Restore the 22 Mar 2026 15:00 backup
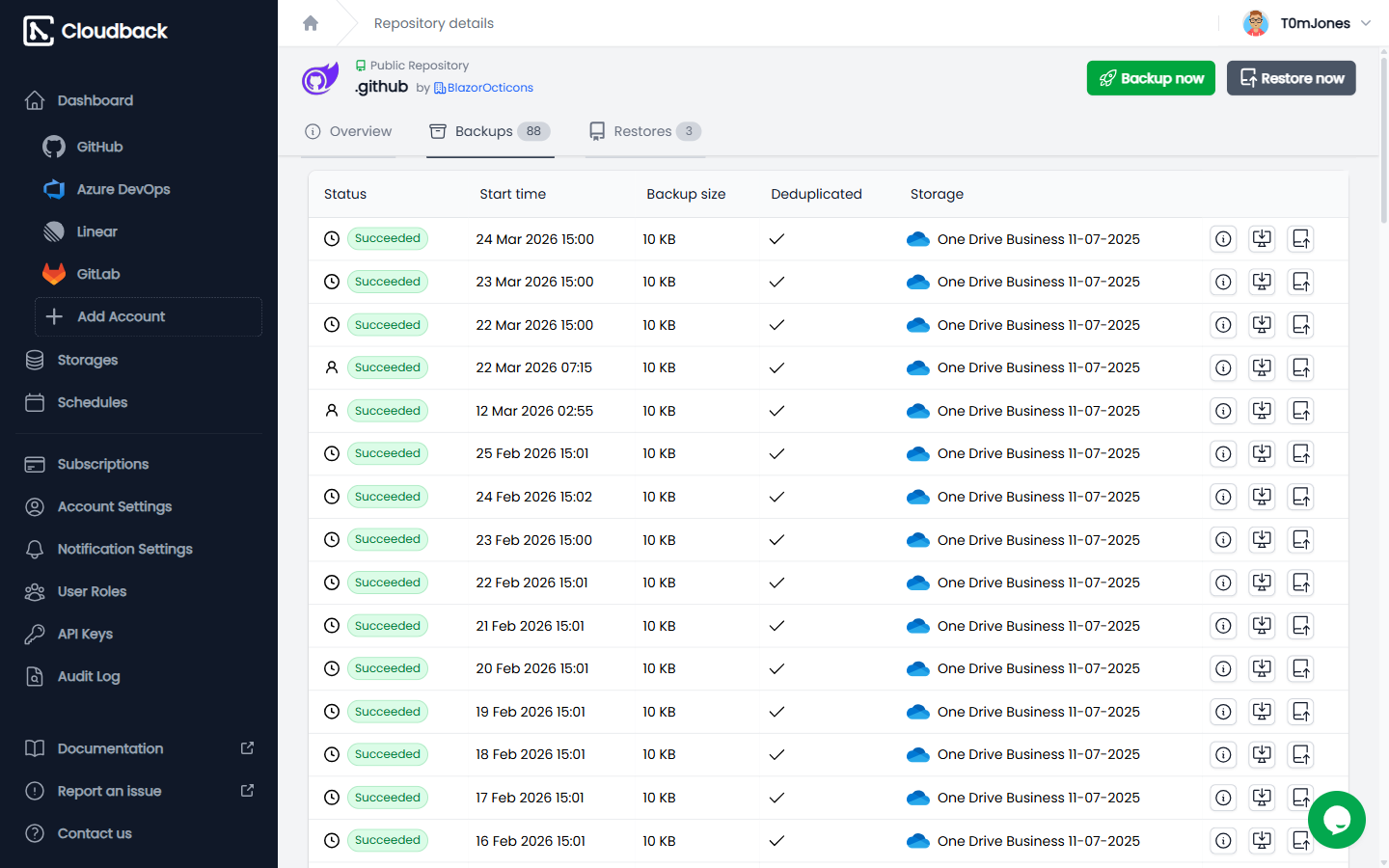This screenshot has height=868, width=1389. pyautogui.click(x=1301, y=325)
